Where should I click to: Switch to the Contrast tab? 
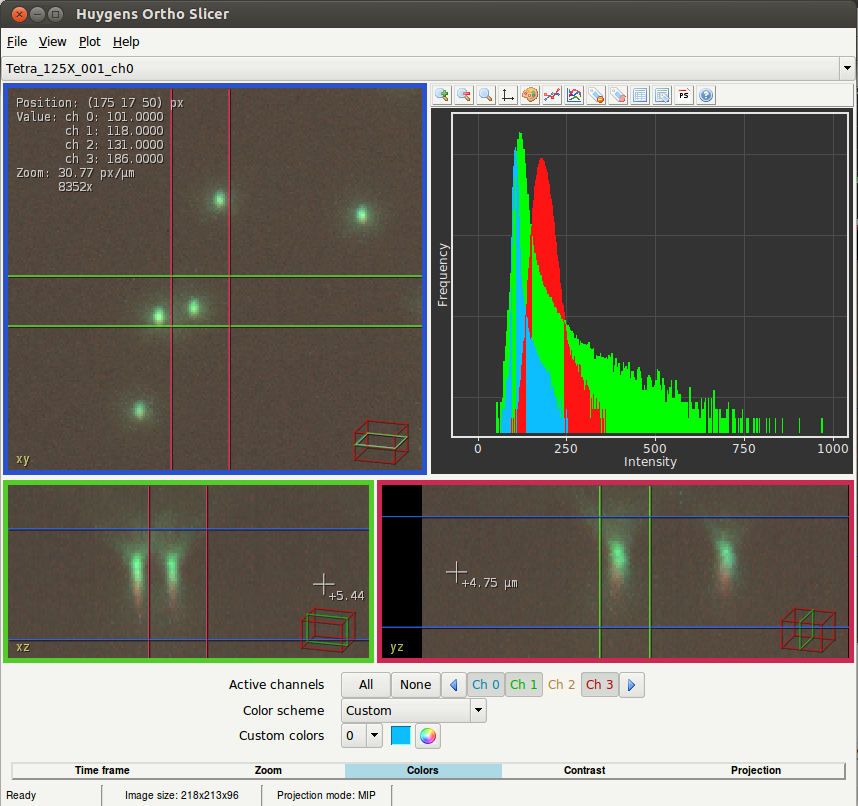584,771
